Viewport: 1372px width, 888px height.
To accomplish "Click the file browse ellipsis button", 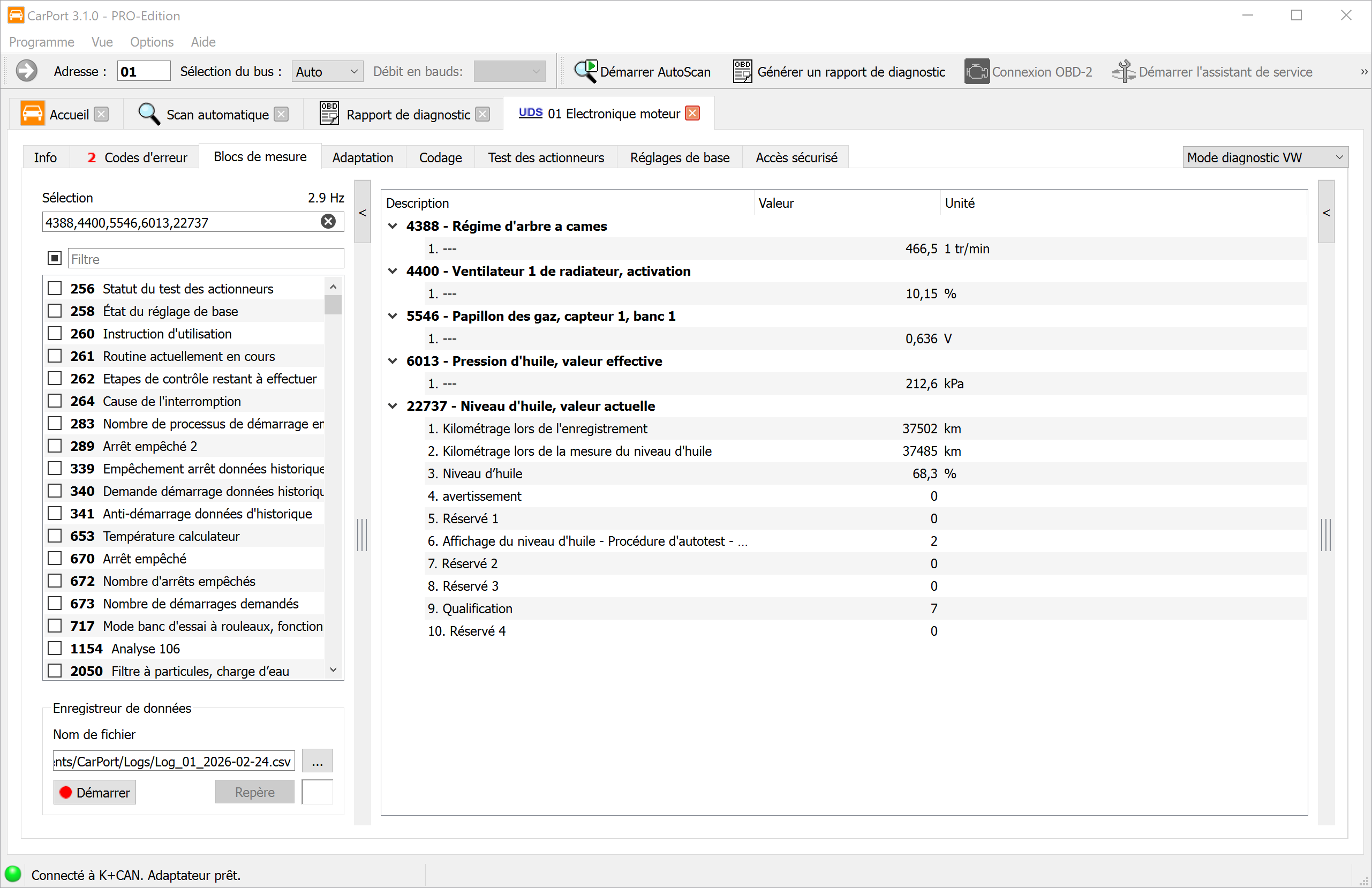I will pyautogui.click(x=317, y=762).
